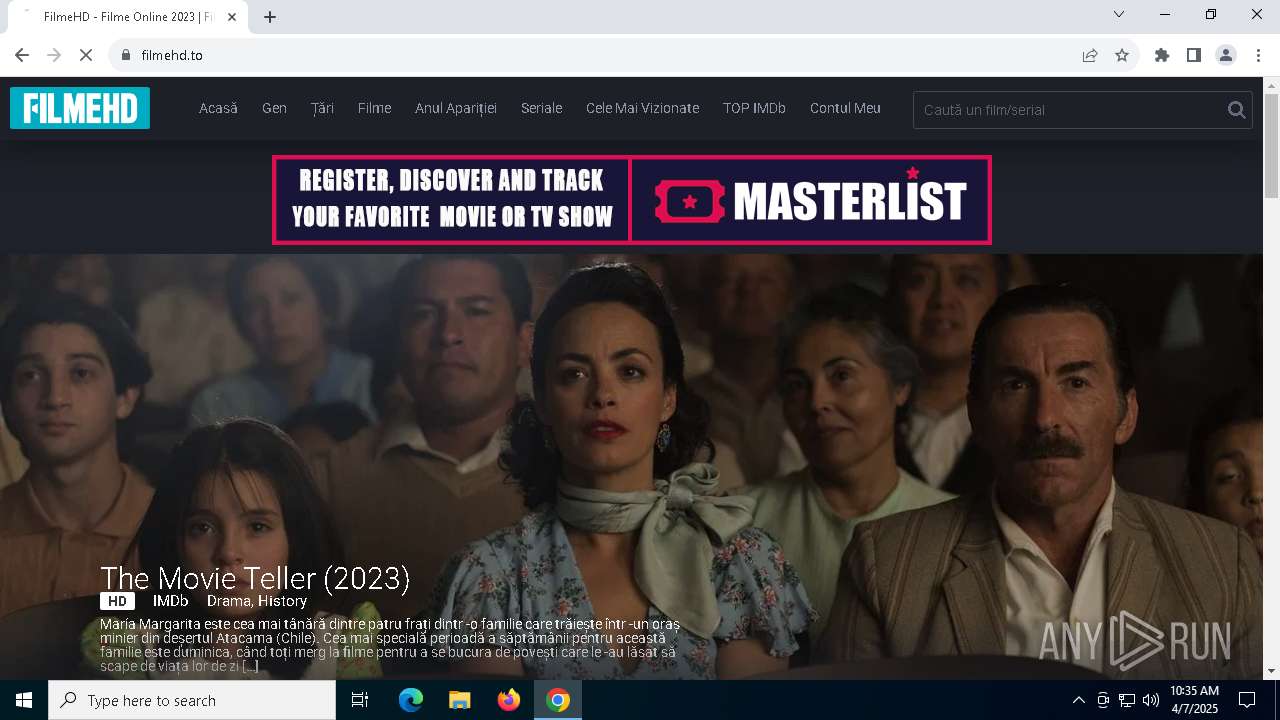Viewport: 1280px width, 720px height.
Task: Open the Seriale menu item
Action: 541,108
